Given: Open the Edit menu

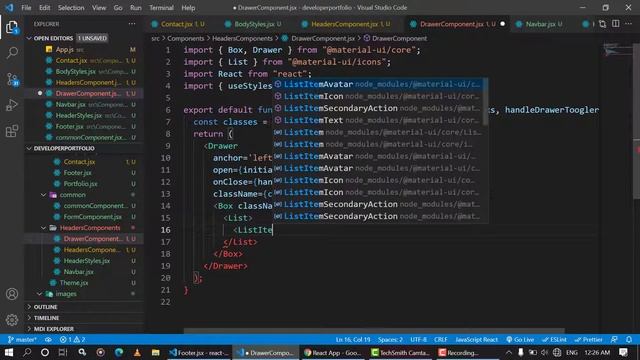Looking at the screenshot, I should click(44, 7).
